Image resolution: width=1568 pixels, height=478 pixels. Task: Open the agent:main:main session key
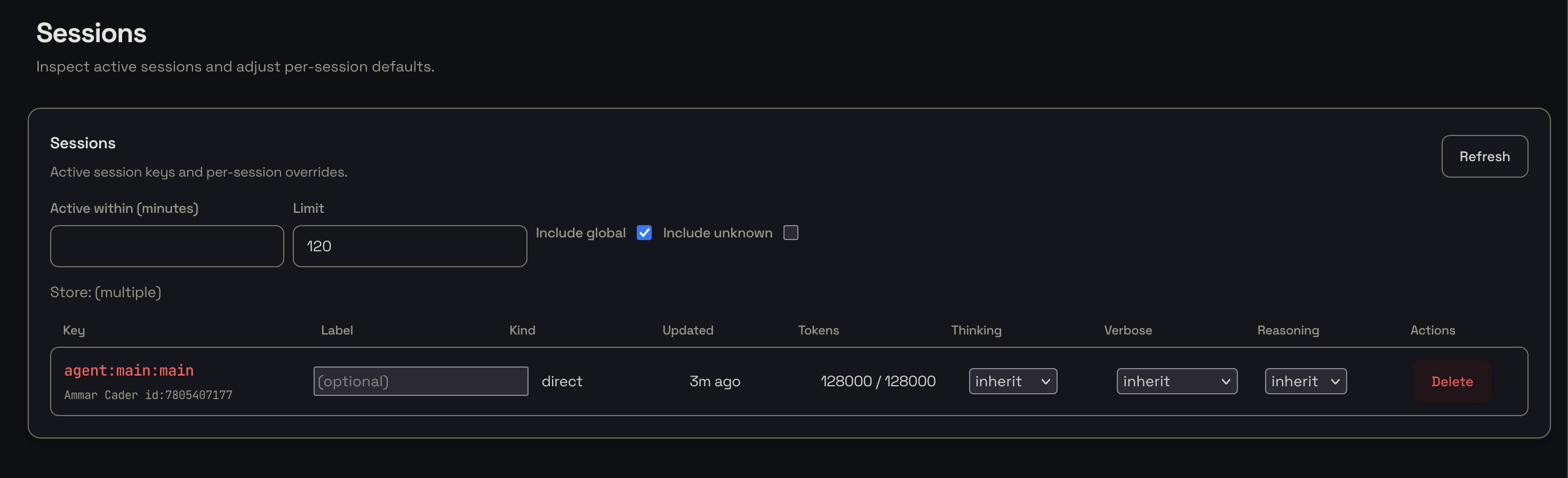[129, 370]
